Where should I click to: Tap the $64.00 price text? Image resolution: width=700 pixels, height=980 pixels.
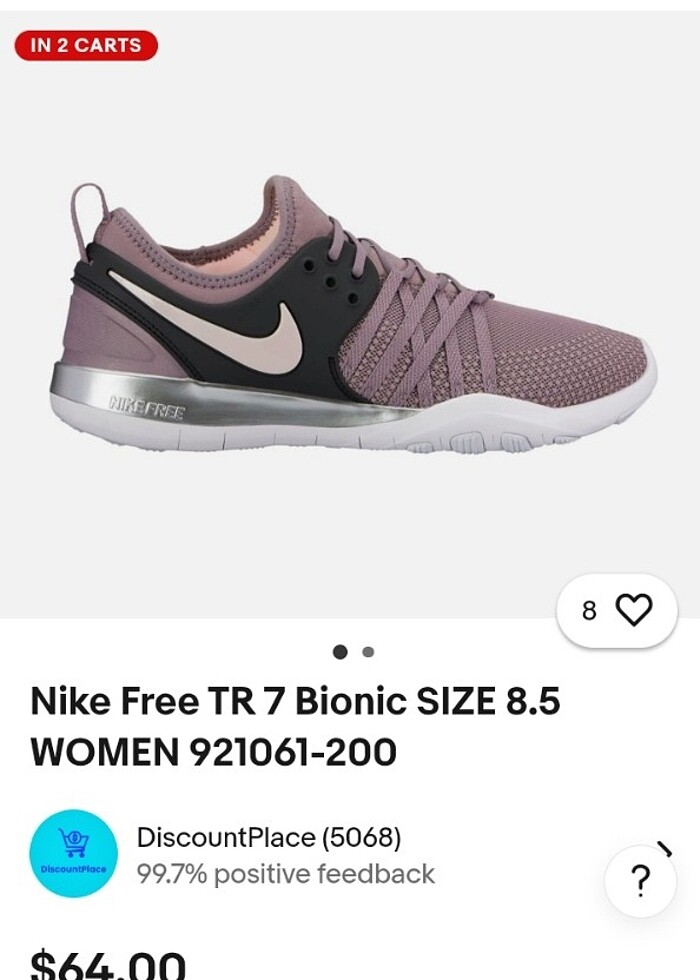click(108, 964)
